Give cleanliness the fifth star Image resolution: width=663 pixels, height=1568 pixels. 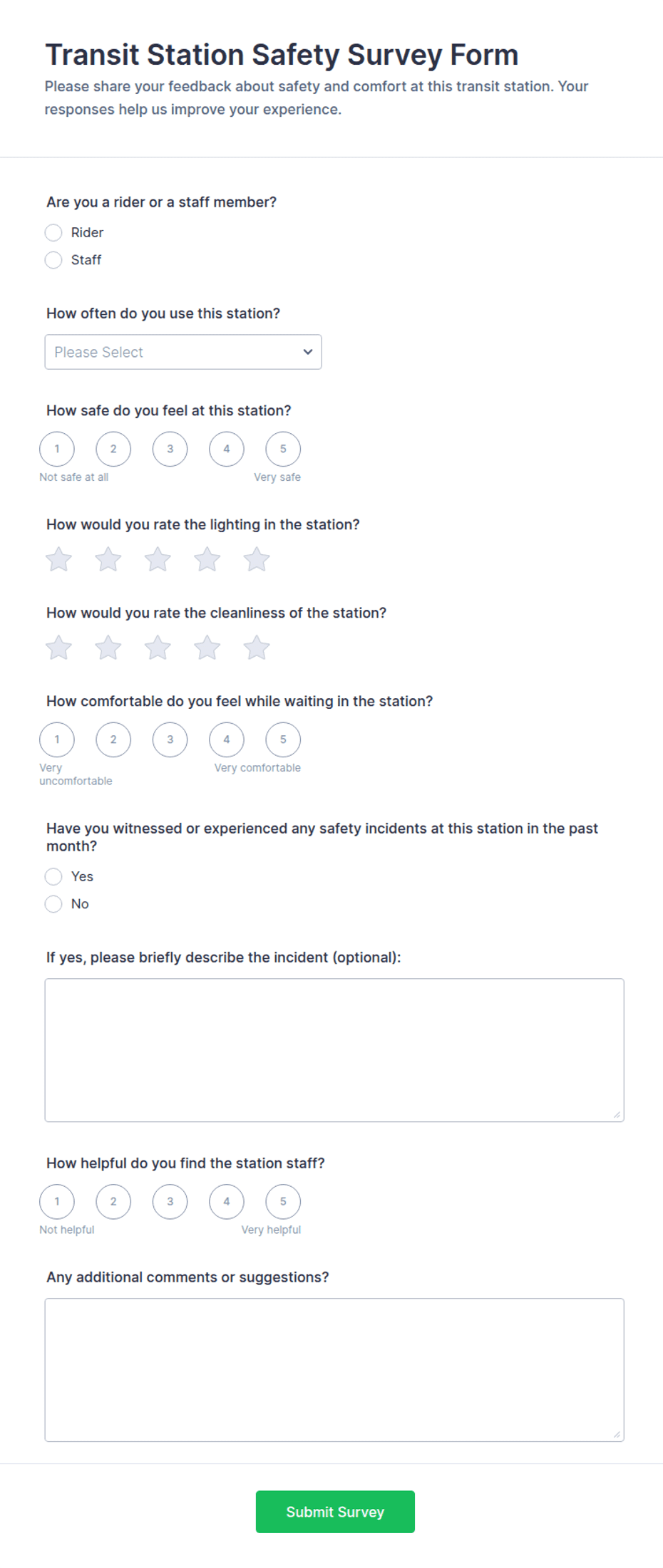point(257,648)
